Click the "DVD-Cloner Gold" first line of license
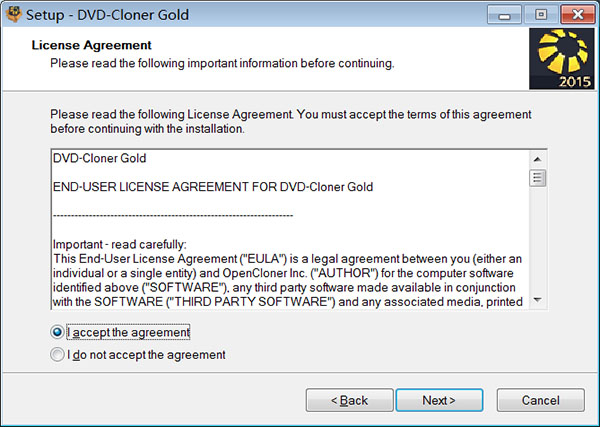This screenshot has width=600, height=427. coord(99,157)
